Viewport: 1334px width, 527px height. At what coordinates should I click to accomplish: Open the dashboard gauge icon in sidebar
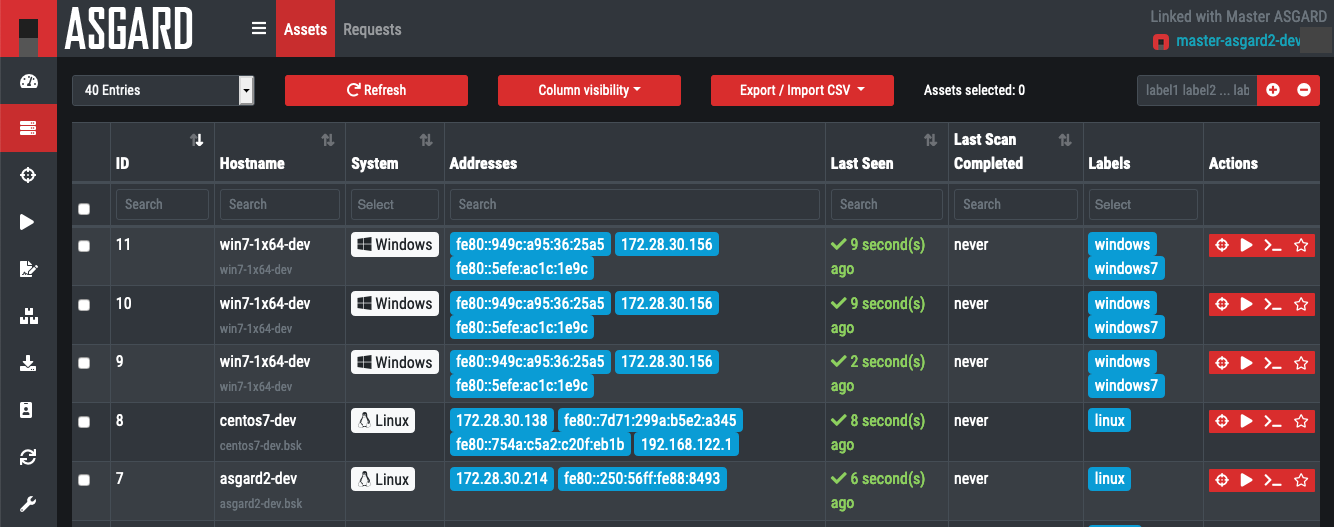pyautogui.click(x=28, y=82)
